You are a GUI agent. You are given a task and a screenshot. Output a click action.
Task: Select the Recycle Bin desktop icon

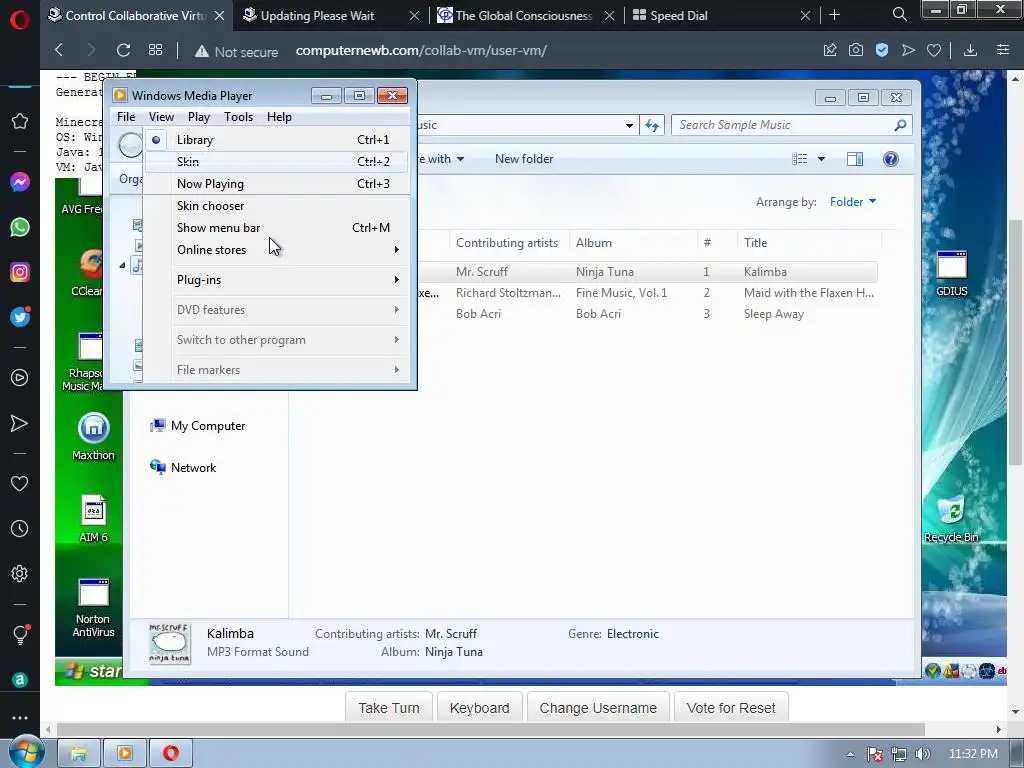951,520
